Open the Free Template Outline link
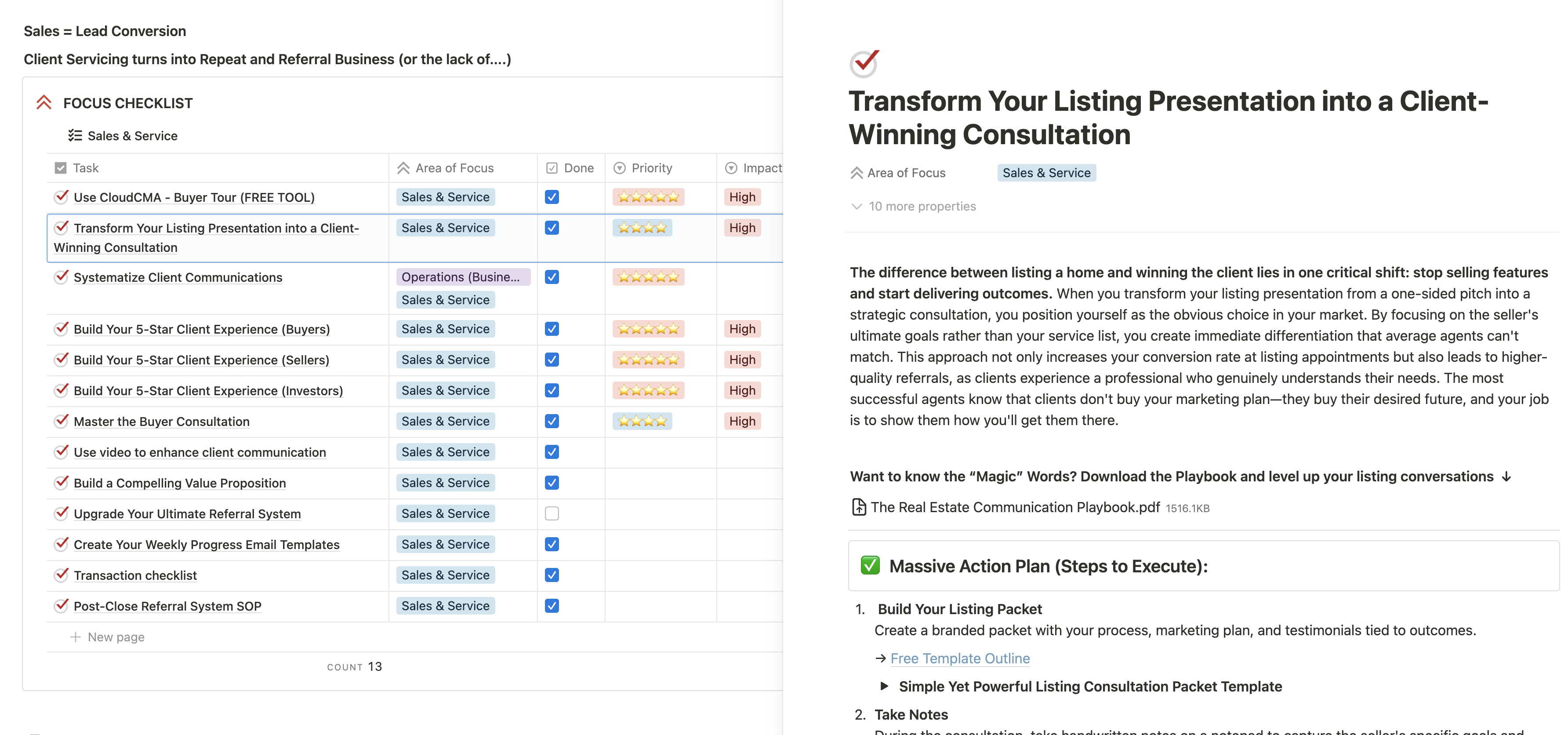Viewport: 1568px width, 735px height. click(x=959, y=658)
